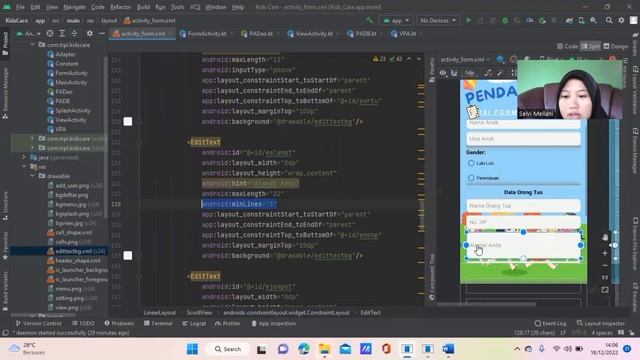
Task: Select the pan hand tool in design view
Action: (x=605, y=237)
